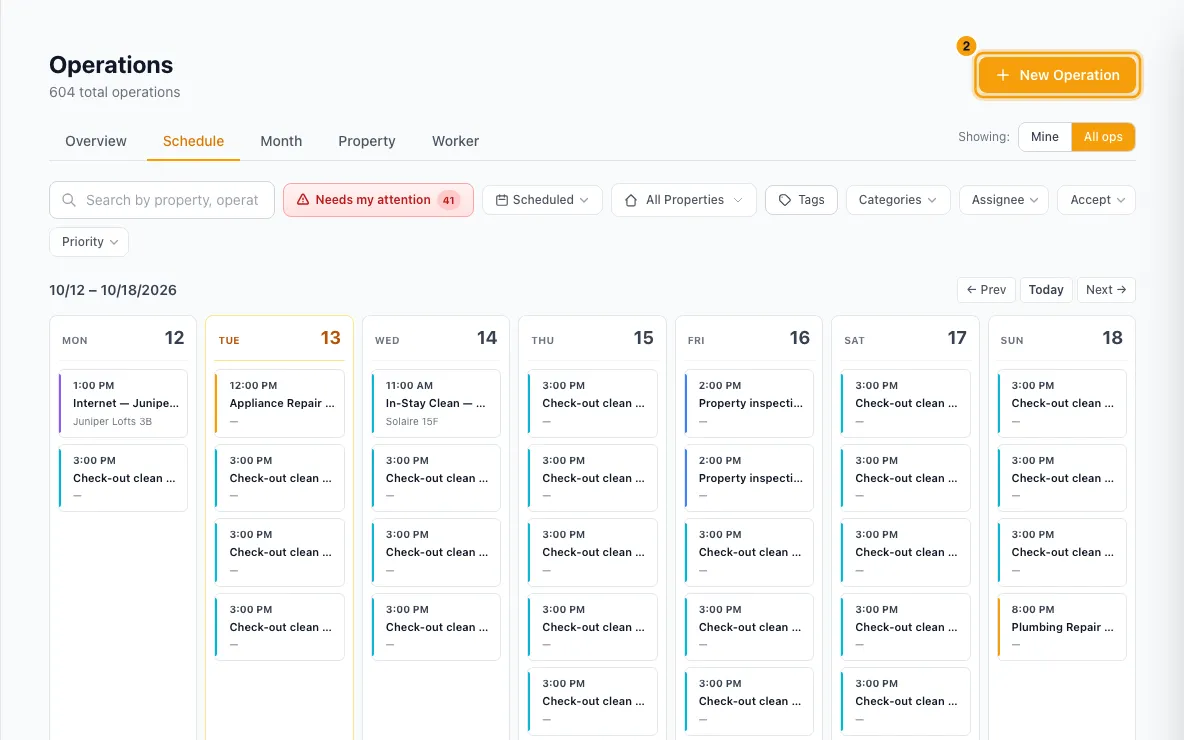Click the plus icon in New Operation
Viewport: 1184px width, 740px height.
(1002, 76)
